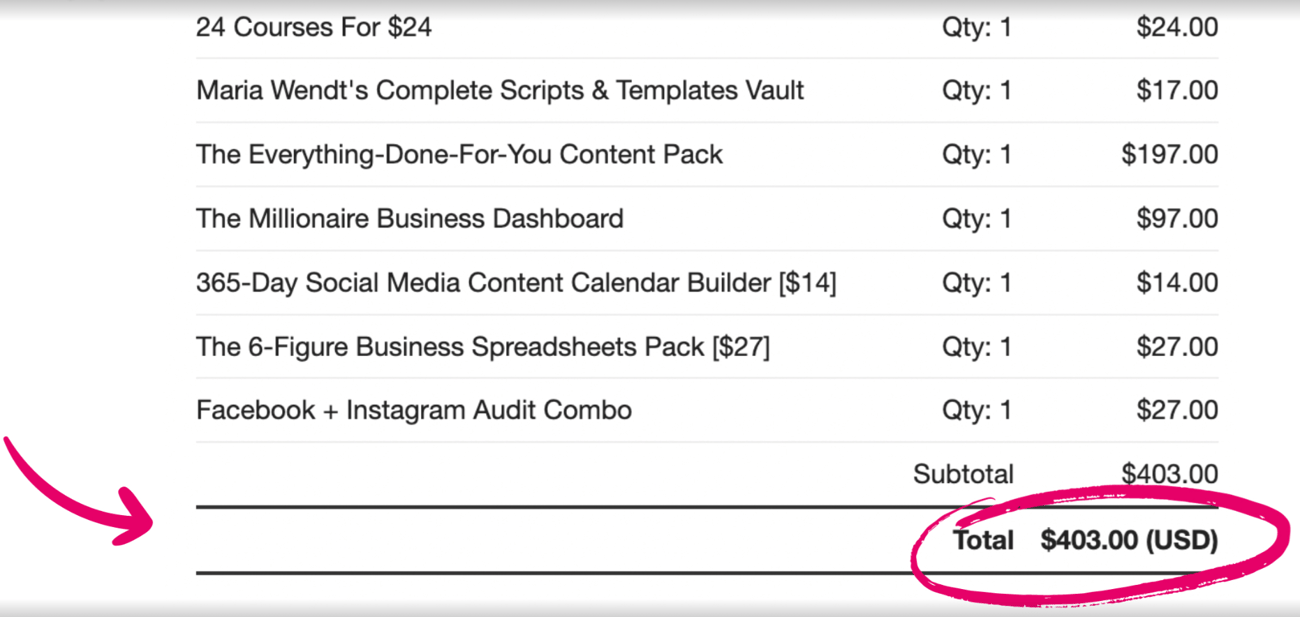Click Qty for The Millionaire Business Dashboard
Viewport: 1300px width, 617px height.
(x=976, y=219)
